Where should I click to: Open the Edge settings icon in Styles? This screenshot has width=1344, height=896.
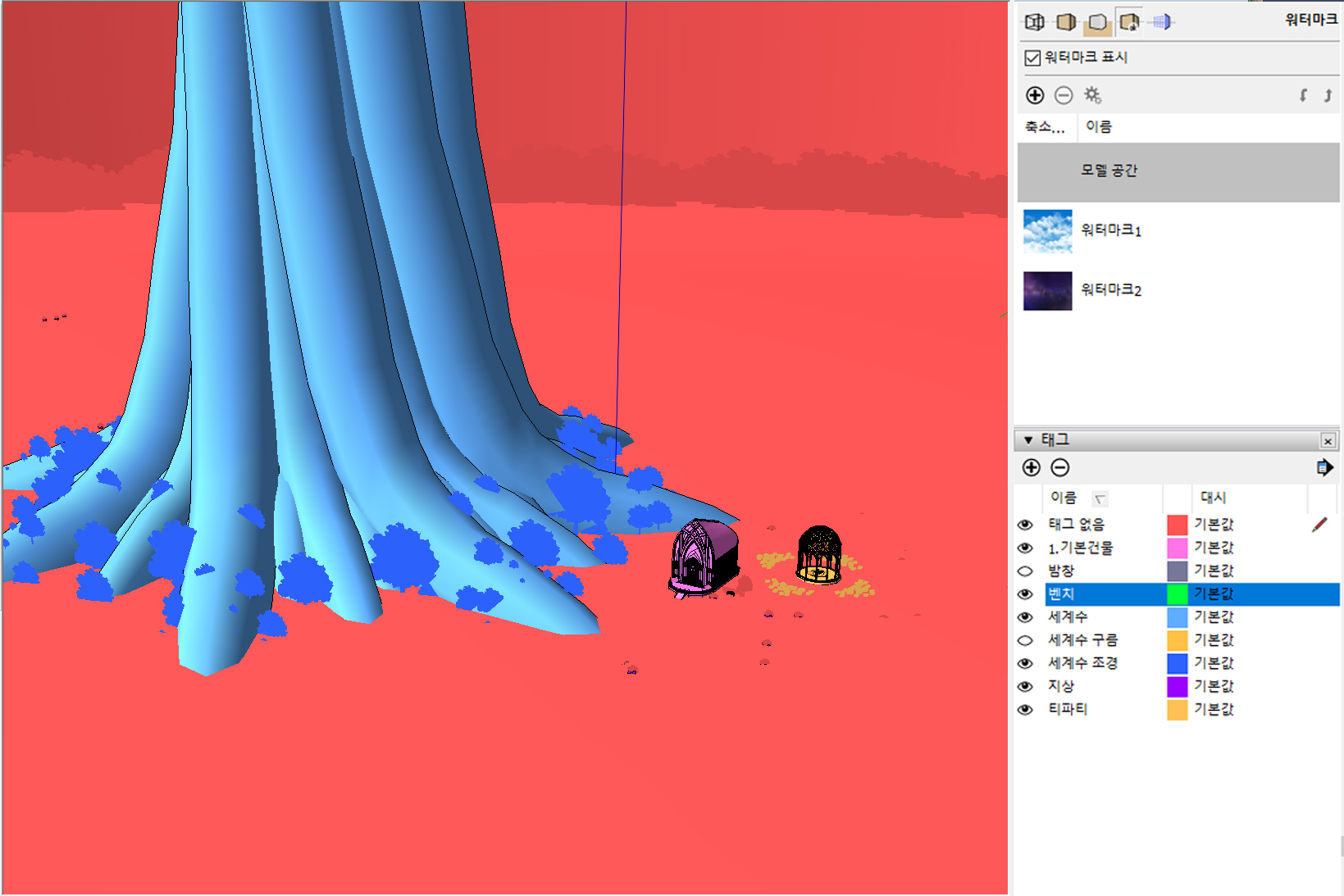1035,22
